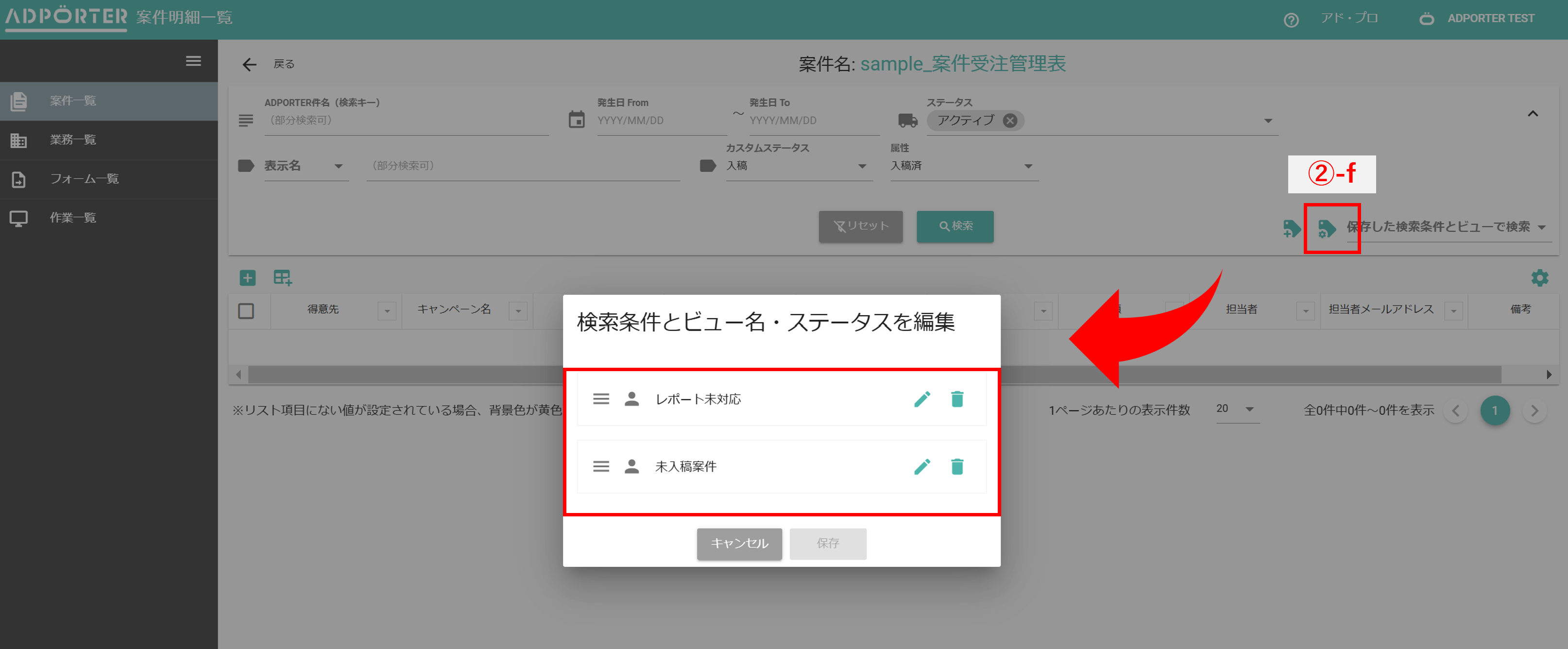1568x649 pixels.
Task: Click the 発生日 From date field
Action: (x=662, y=120)
